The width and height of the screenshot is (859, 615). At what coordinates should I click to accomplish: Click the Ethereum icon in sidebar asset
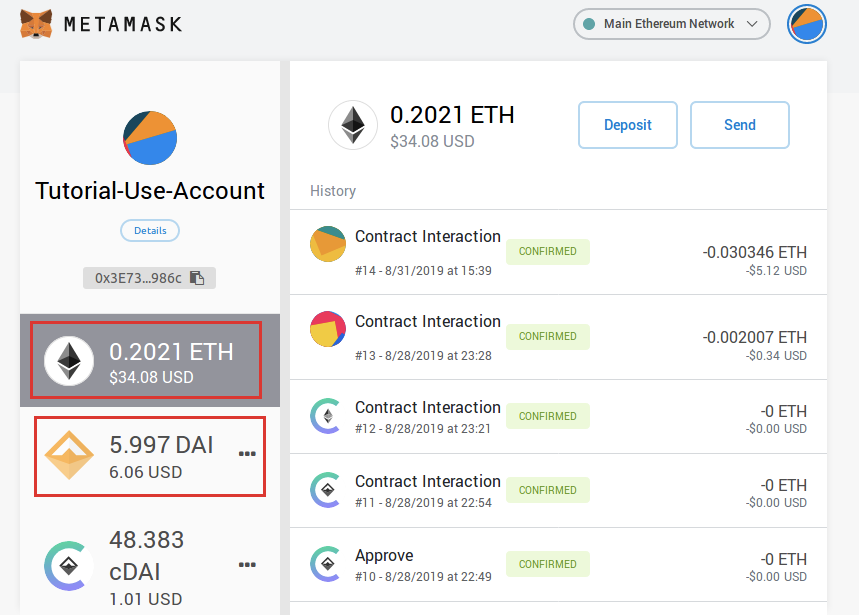(x=69, y=361)
